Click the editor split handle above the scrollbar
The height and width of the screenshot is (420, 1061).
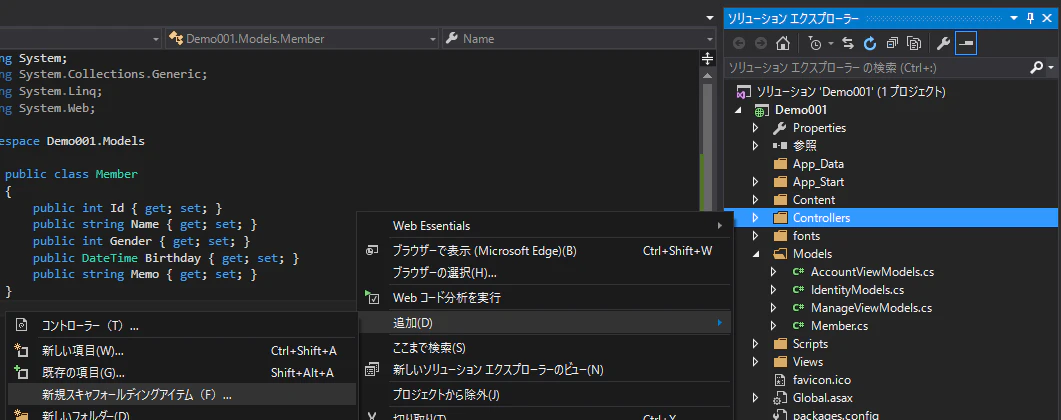(x=707, y=58)
